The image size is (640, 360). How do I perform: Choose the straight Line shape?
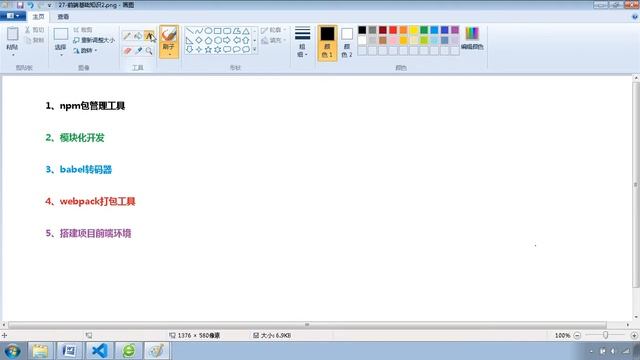[x=189, y=31]
